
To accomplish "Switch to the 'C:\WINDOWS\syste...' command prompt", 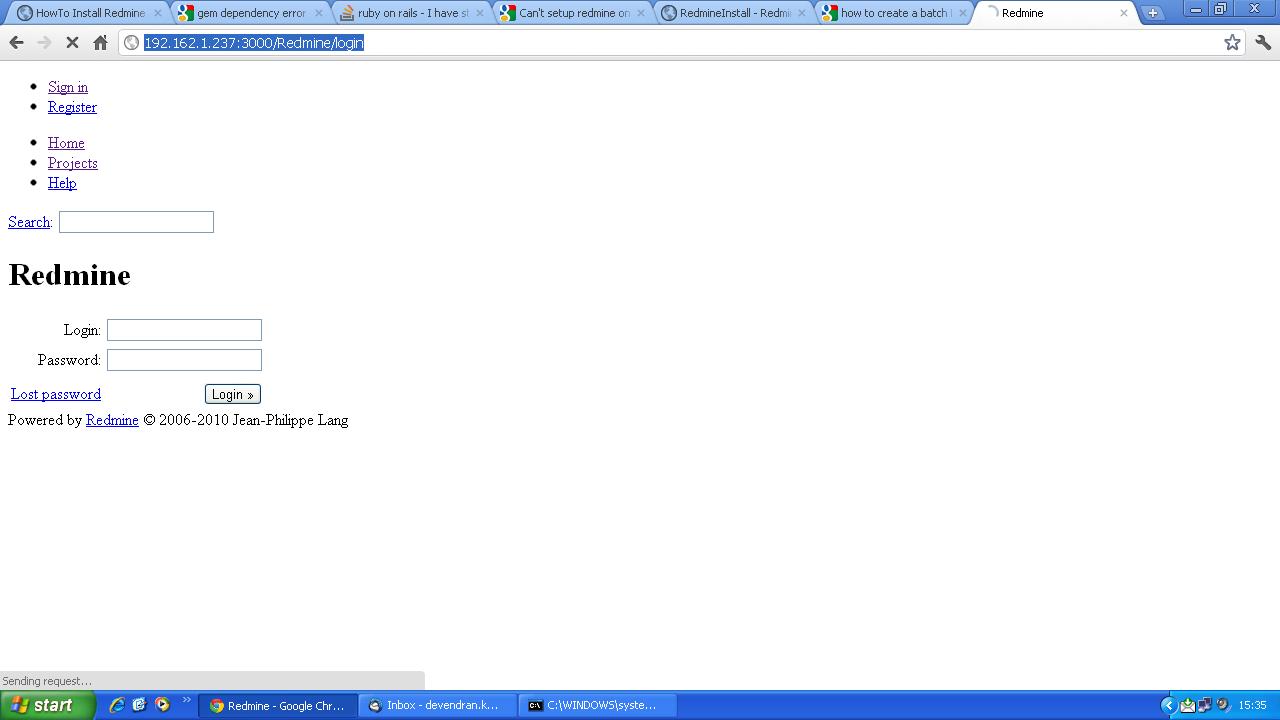I will (597, 705).
